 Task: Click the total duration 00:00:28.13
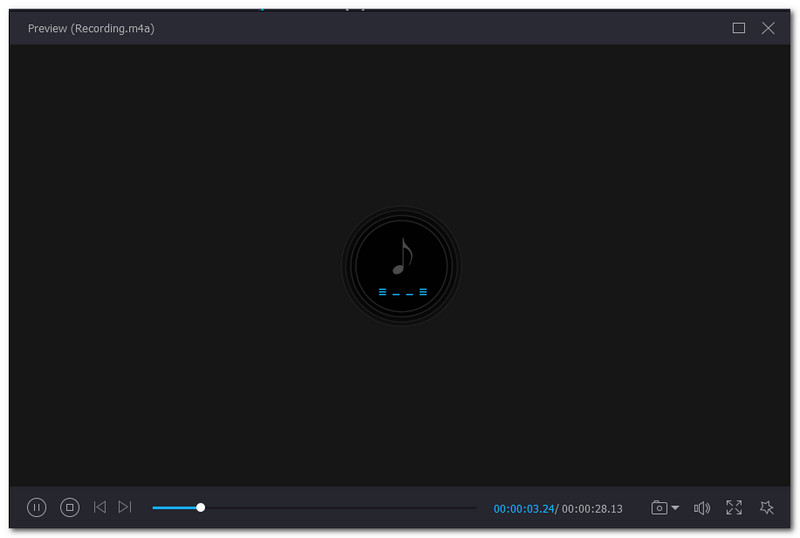pyautogui.click(x=592, y=509)
